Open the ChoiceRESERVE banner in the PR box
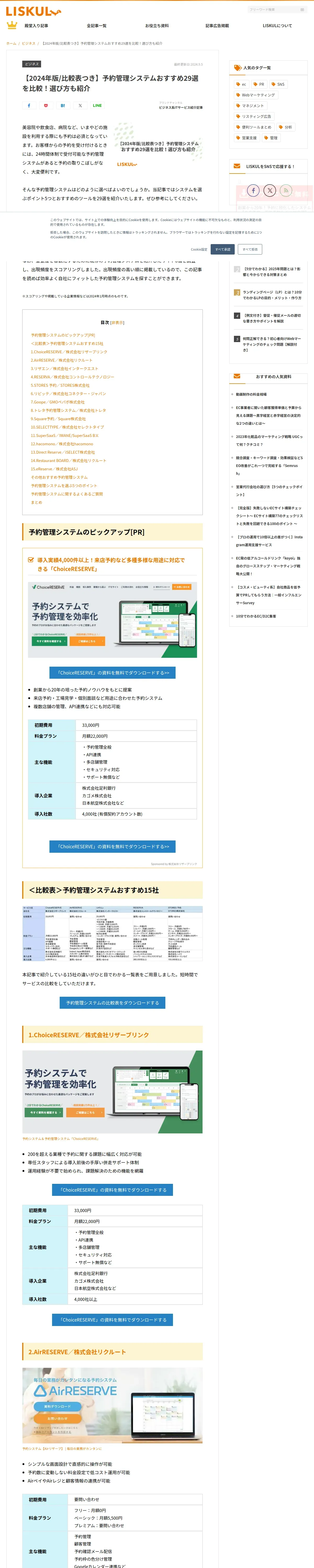This screenshot has height=1568, width=314. click(x=112, y=620)
